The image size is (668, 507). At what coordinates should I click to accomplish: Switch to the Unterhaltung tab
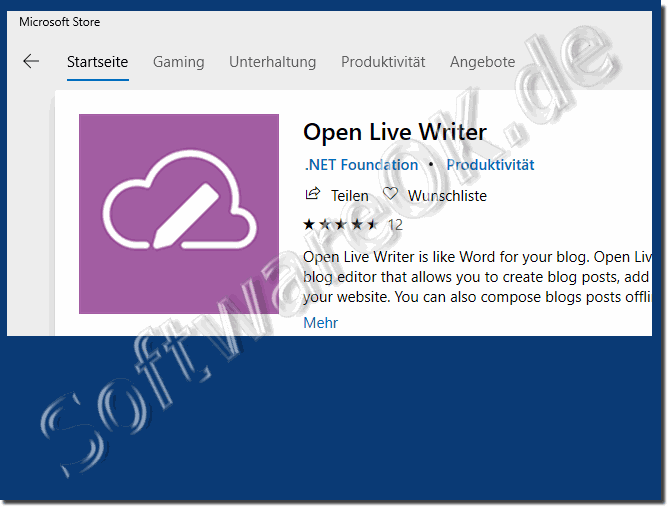tap(273, 62)
